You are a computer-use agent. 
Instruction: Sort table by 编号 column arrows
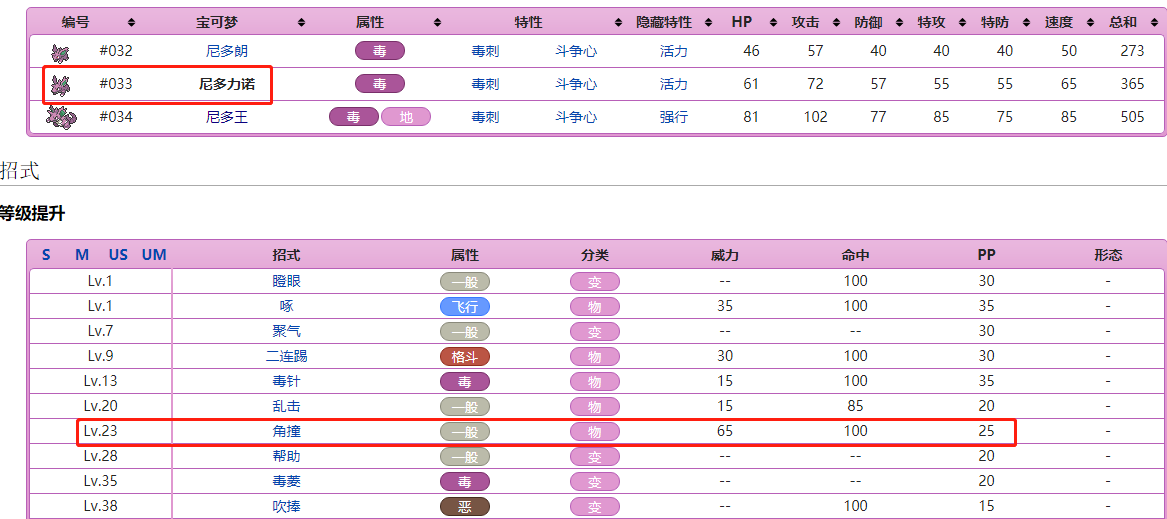tap(132, 23)
